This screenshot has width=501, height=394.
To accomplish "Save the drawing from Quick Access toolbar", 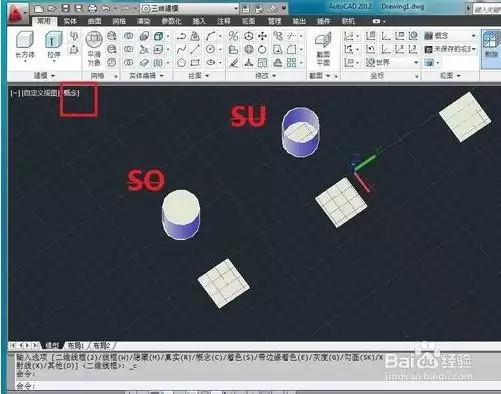I will coord(66,8).
